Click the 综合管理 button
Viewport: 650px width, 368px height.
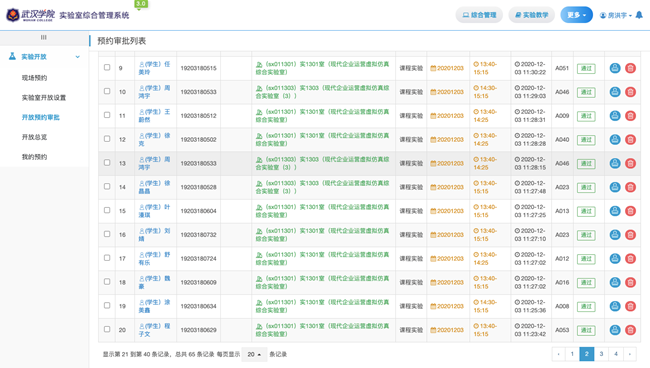point(479,15)
